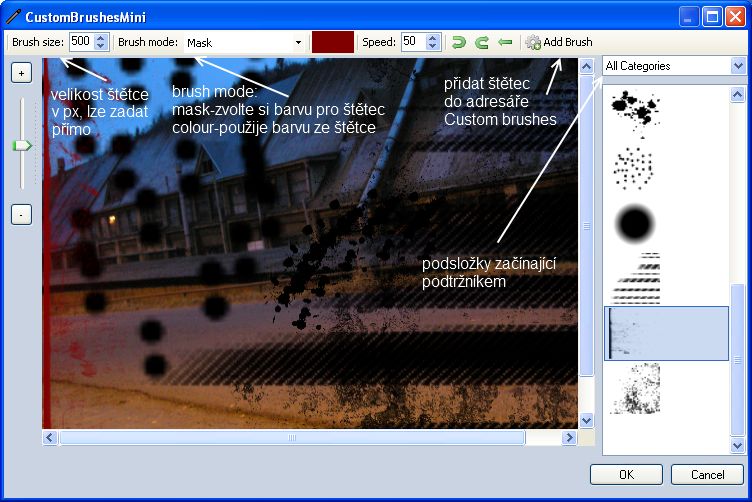Select the grunge speckle brush at bottom
752x502 pixels.
tap(636, 390)
